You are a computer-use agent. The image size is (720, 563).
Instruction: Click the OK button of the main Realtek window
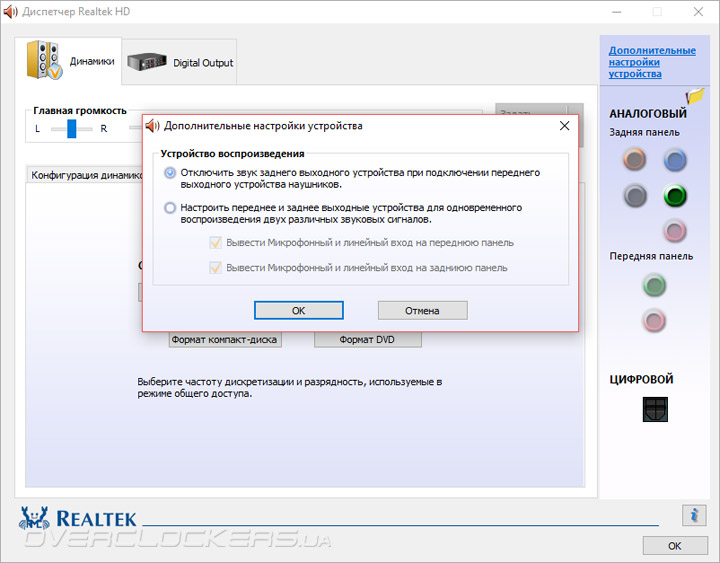(675, 546)
